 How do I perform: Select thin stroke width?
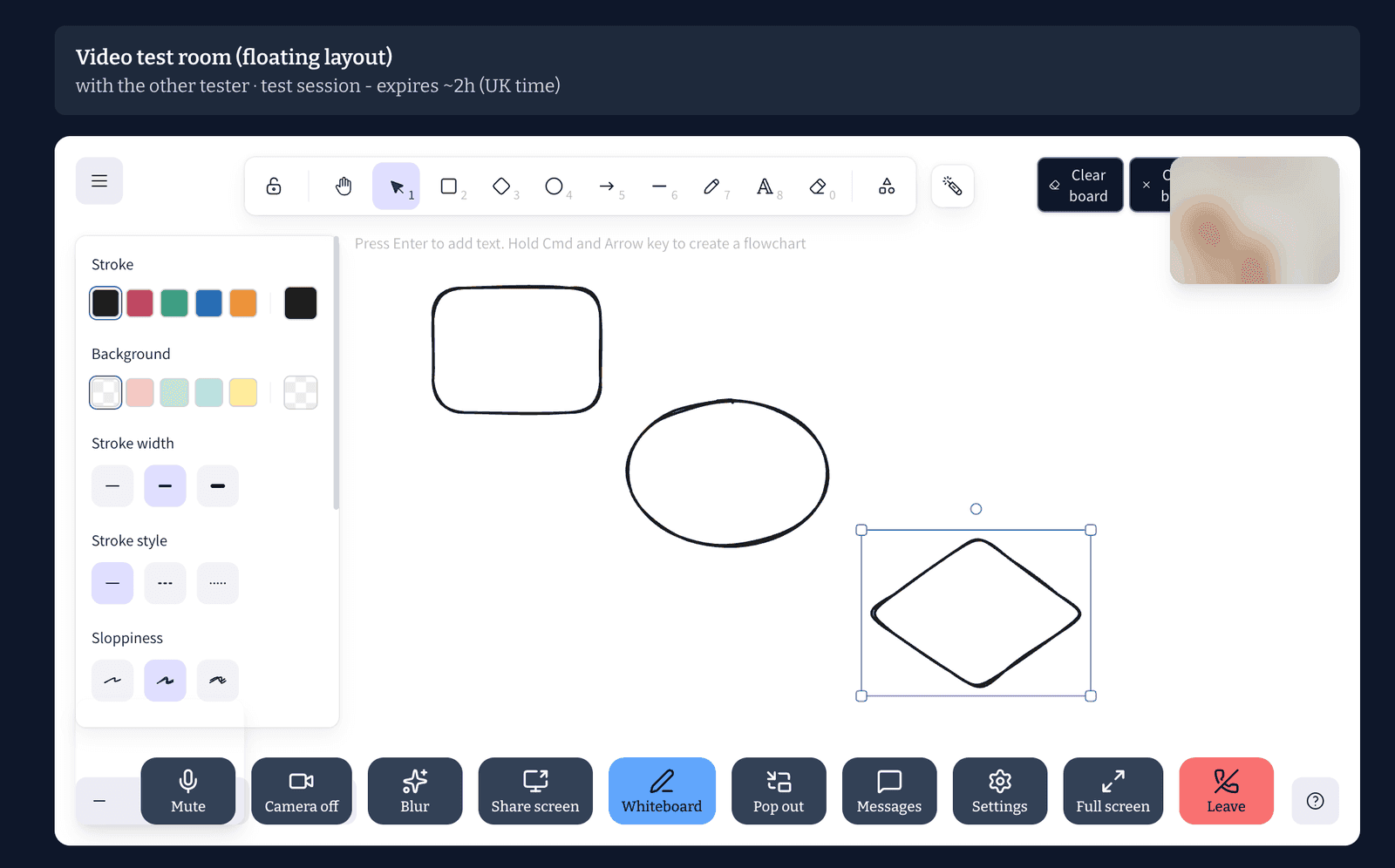pos(112,485)
